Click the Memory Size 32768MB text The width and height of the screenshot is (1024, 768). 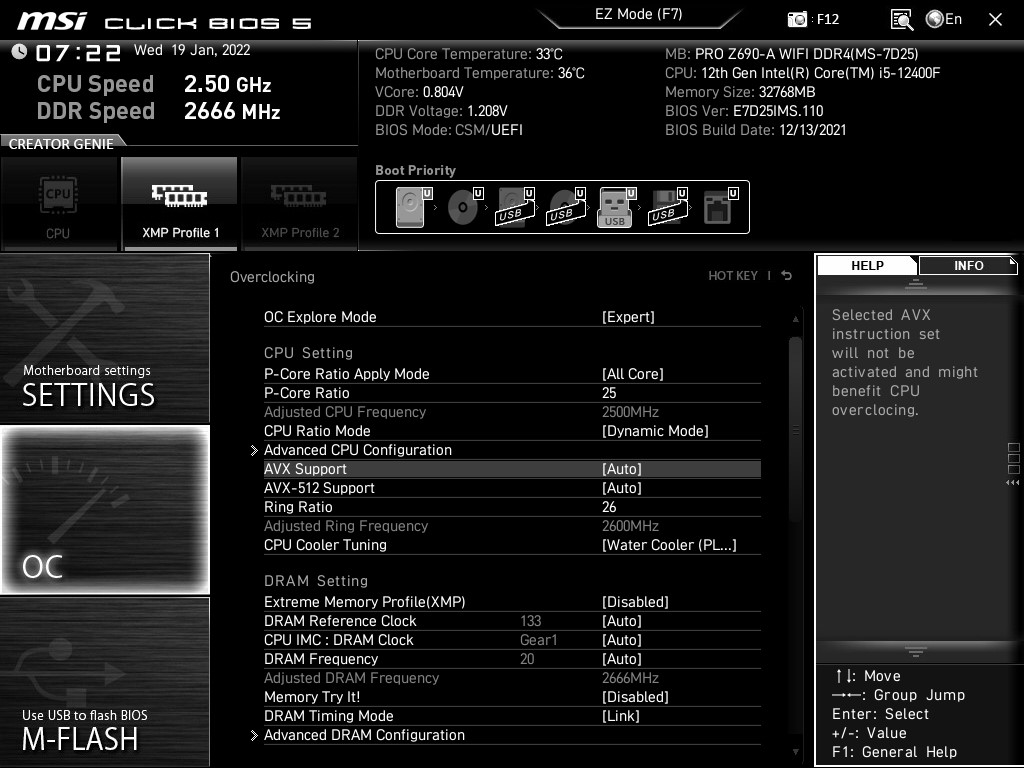point(740,92)
